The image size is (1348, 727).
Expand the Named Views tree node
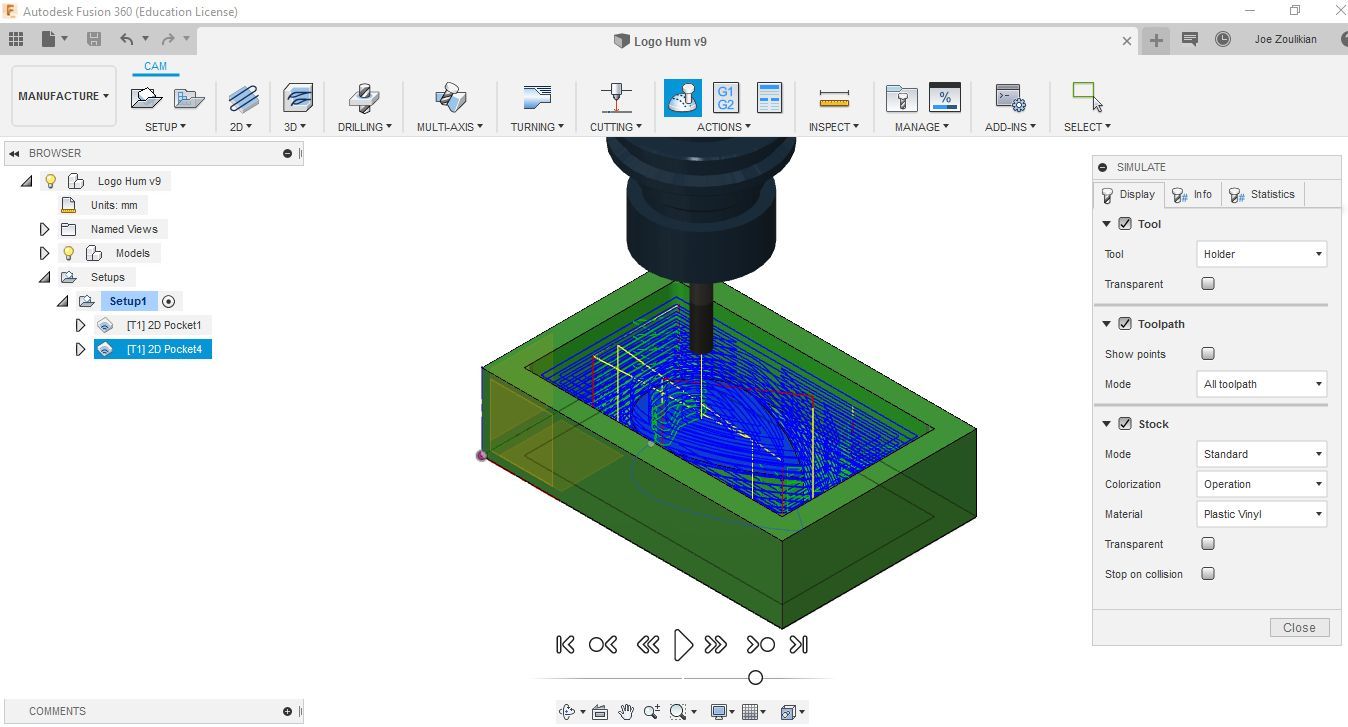point(44,229)
